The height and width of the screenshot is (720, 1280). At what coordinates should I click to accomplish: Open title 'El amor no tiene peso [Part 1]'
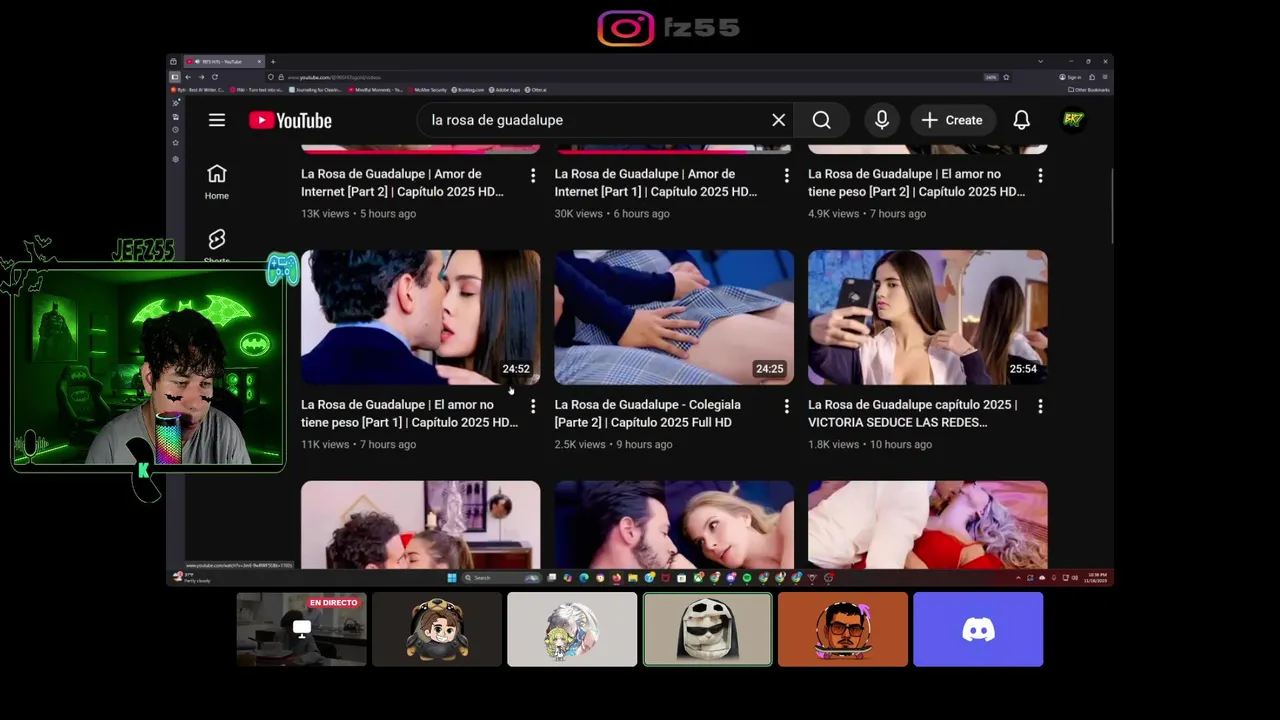(409, 414)
